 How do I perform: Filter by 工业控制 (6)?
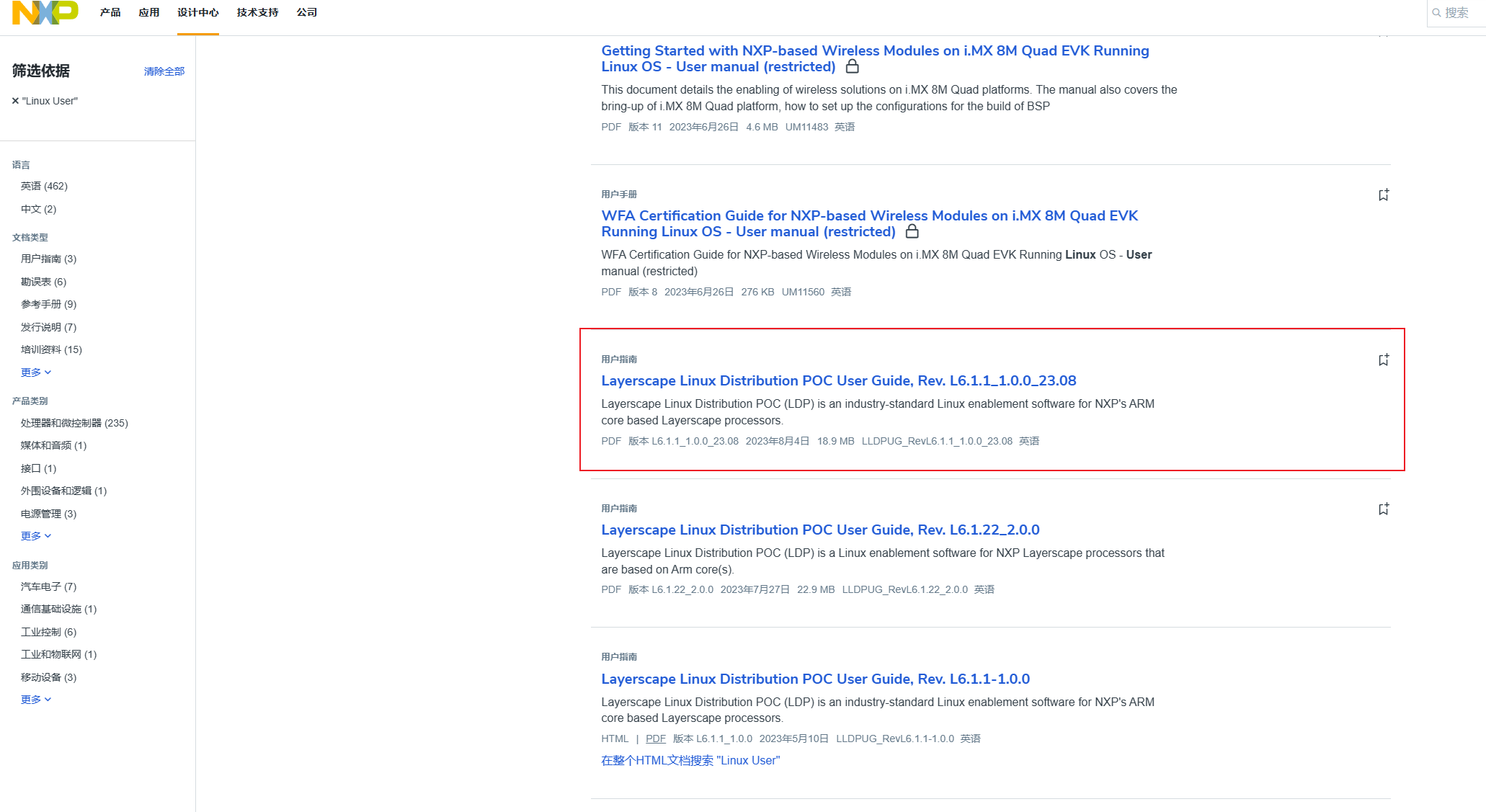[x=48, y=632]
